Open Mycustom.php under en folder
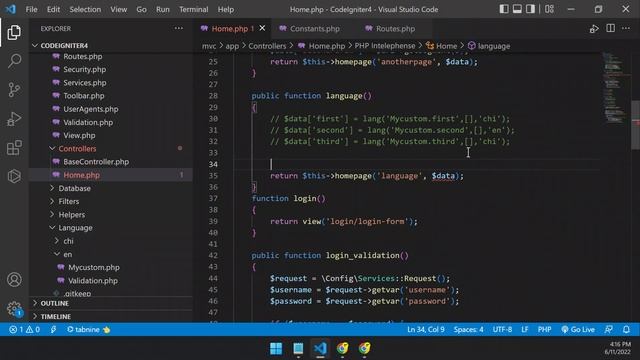This screenshot has height=360, width=640. pos(94,267)
